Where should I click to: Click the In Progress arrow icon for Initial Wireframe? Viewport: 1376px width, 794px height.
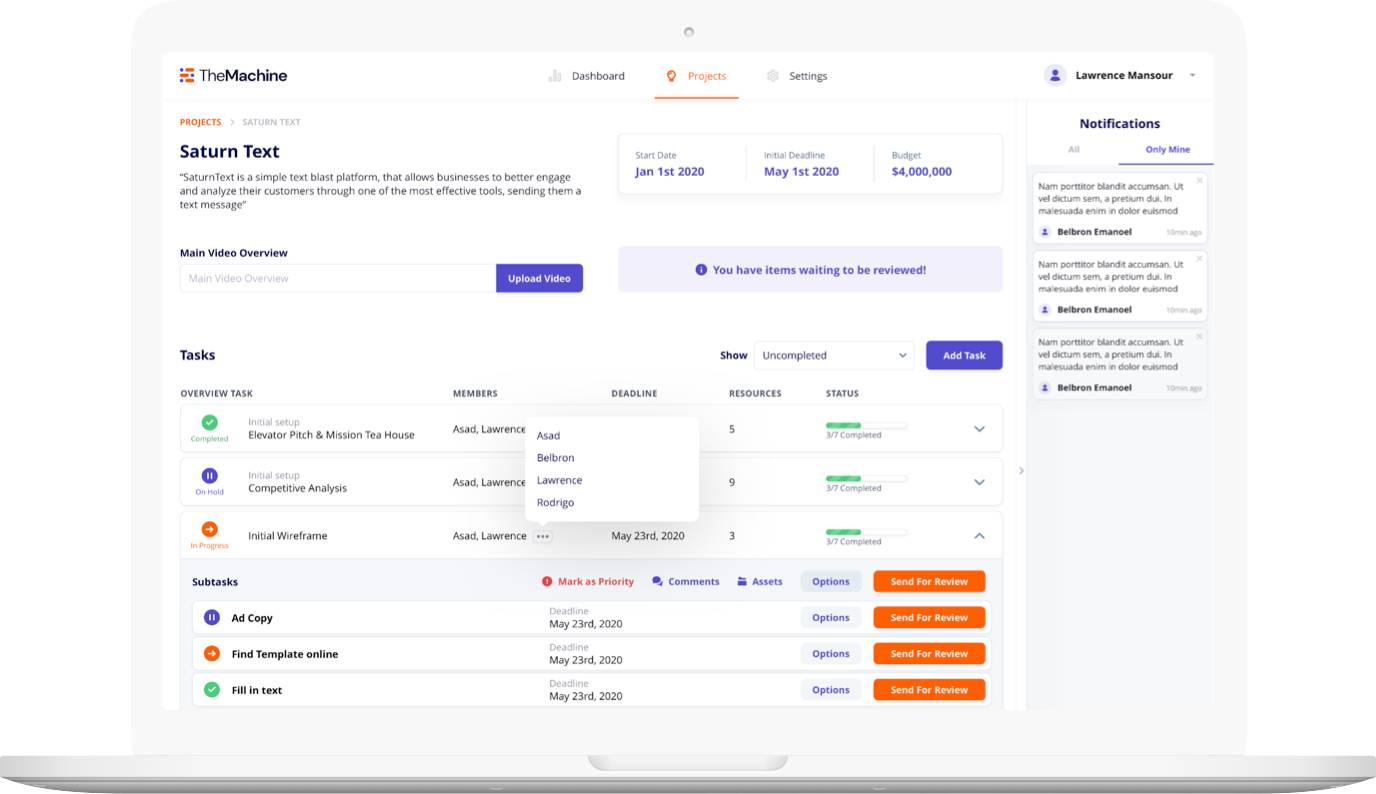[x=209, y=529]
